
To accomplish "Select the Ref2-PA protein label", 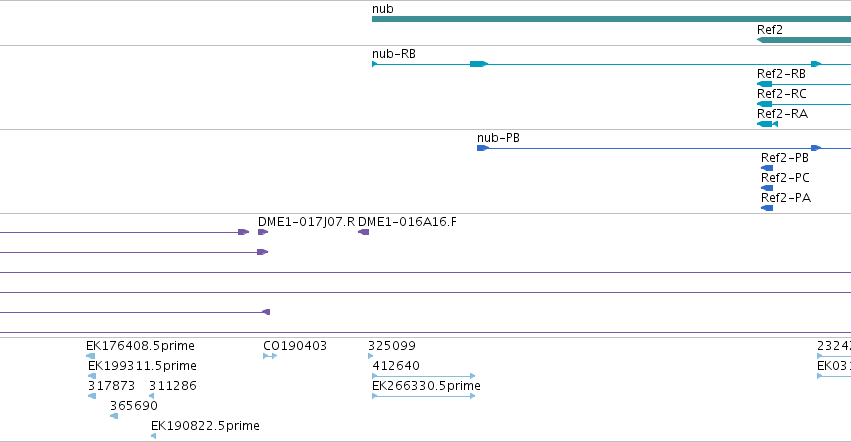I will click(786, 198).
